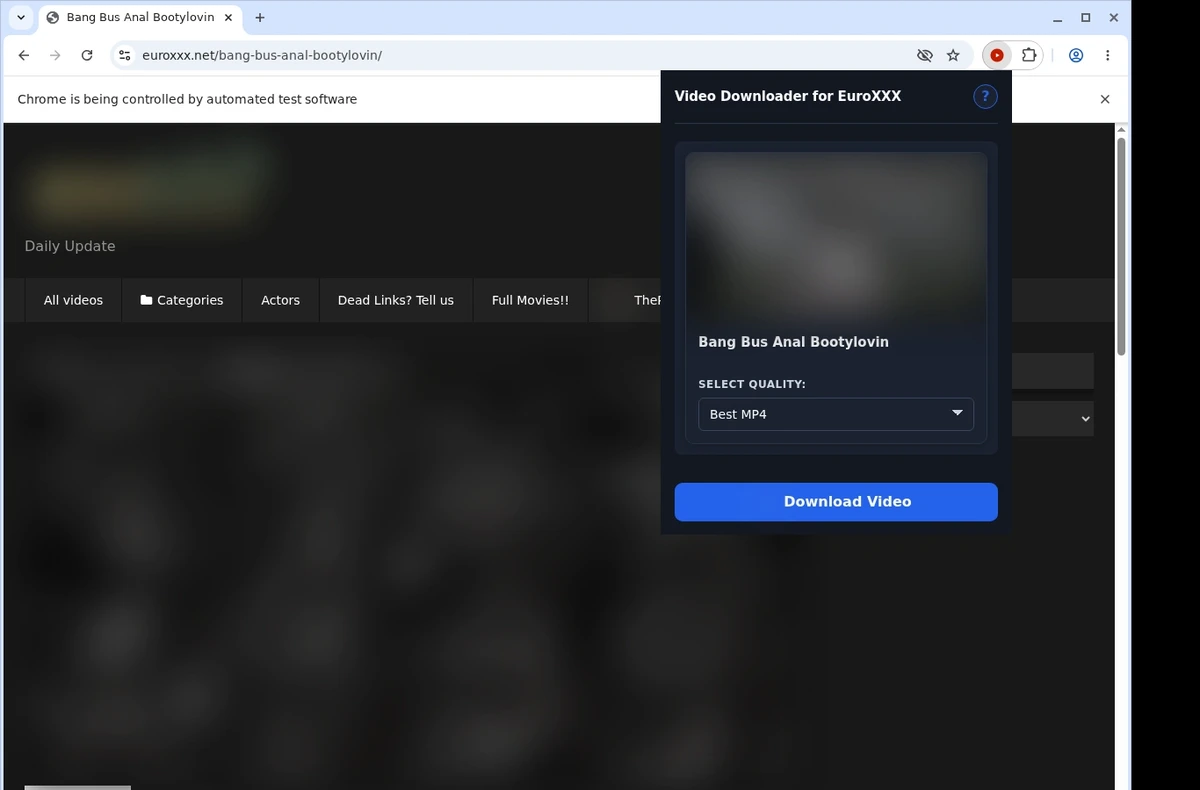Open the Chrome profile menu

tap(1076, 56)
